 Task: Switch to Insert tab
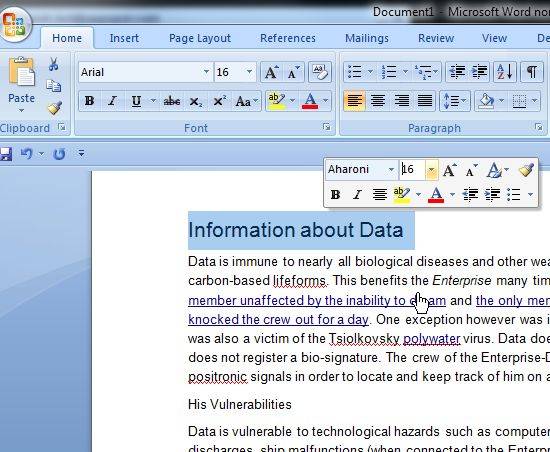point(124,38)
